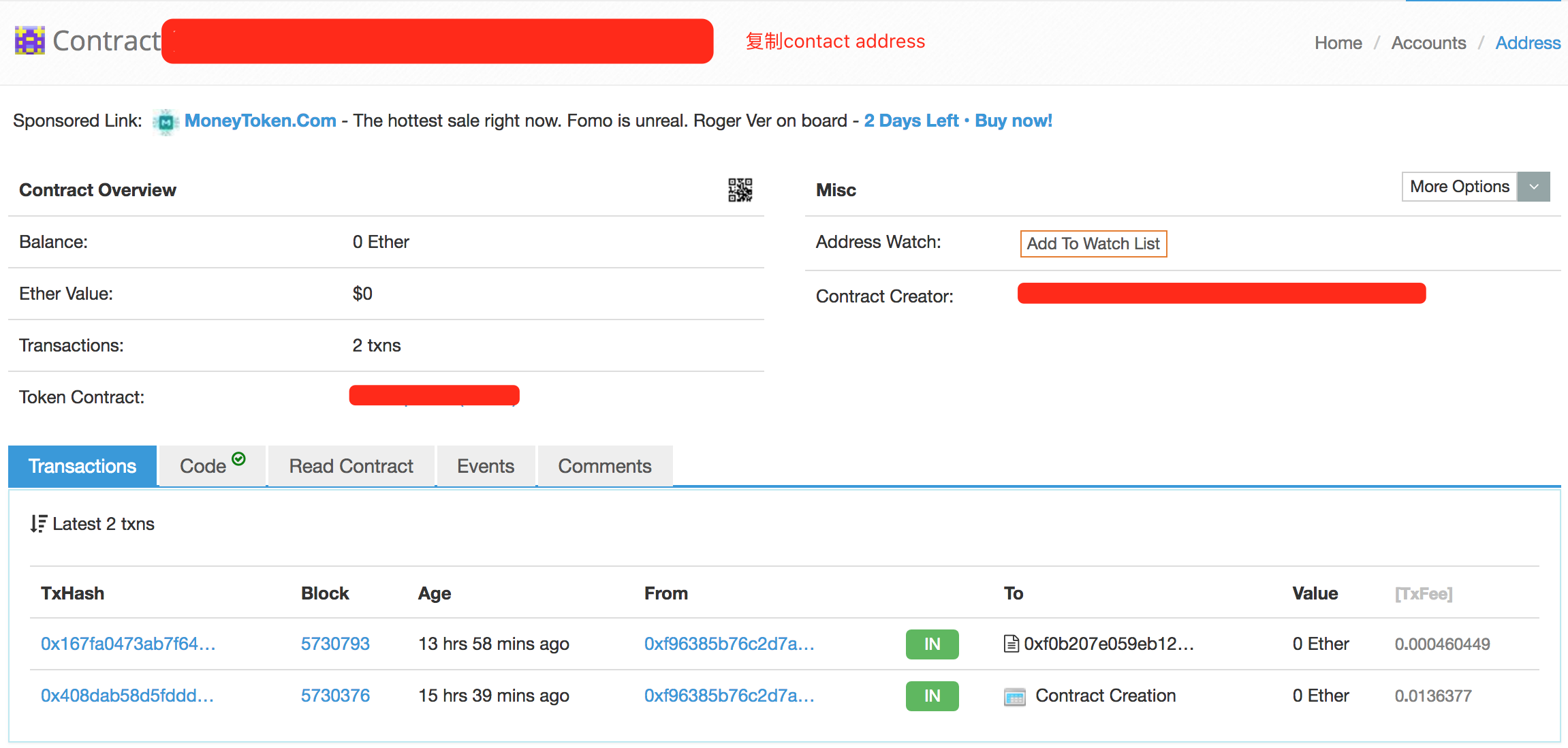
Task: Click the 2 Days Left Buy now link
Action: [x=958, y=121]
